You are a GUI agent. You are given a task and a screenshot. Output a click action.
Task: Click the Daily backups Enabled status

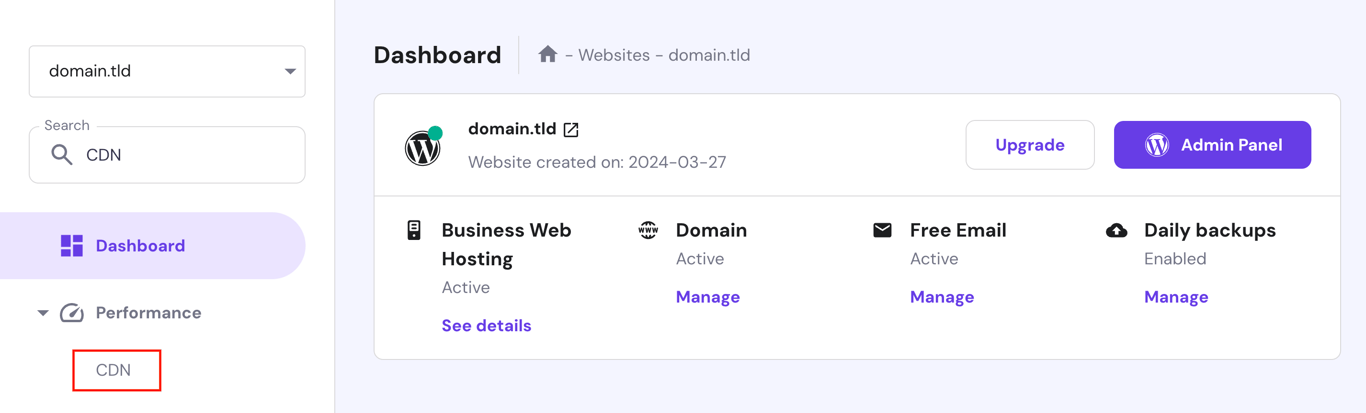1175,259
